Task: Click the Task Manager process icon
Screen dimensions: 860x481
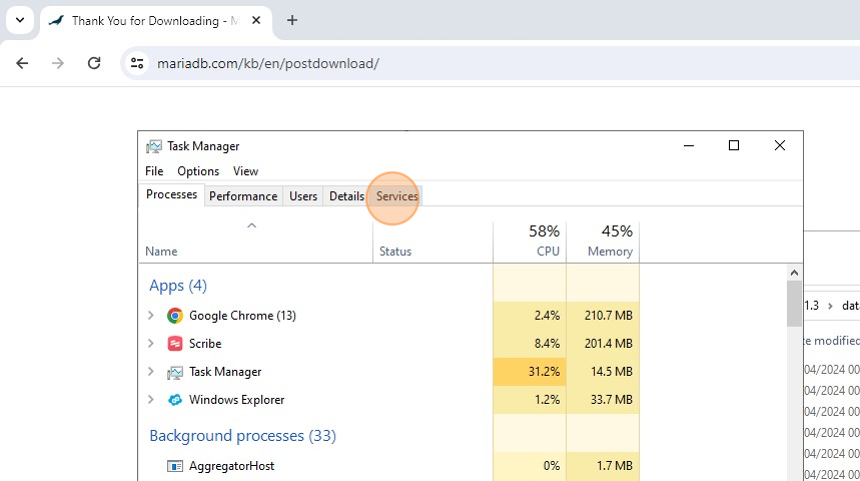Action: pyautogui.click(x=175, y=372)
